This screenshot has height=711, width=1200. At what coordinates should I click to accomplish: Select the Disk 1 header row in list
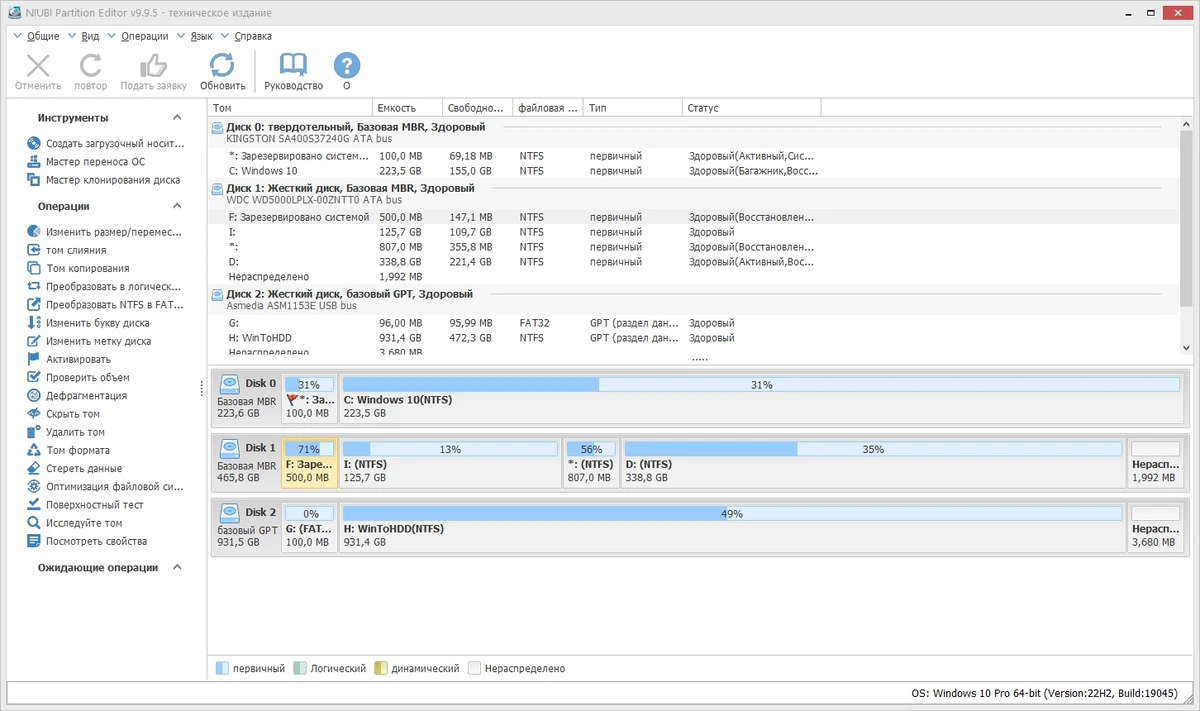694,194
